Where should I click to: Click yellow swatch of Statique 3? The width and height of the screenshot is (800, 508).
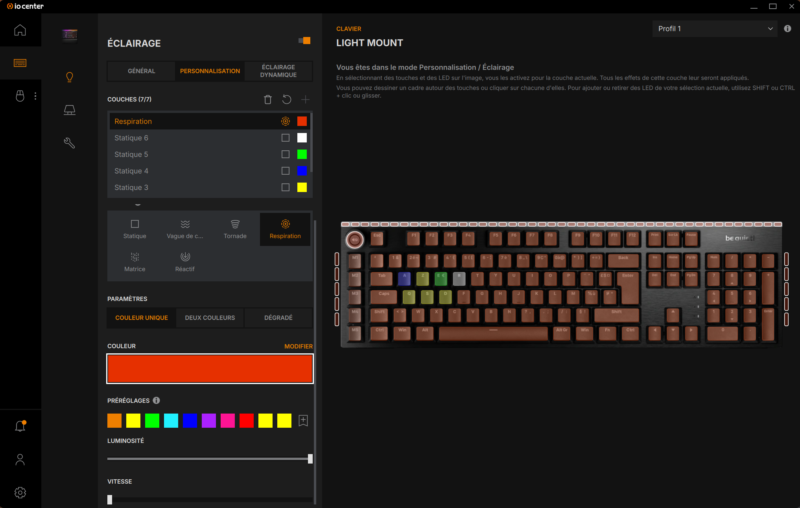(x=302, y=187)
